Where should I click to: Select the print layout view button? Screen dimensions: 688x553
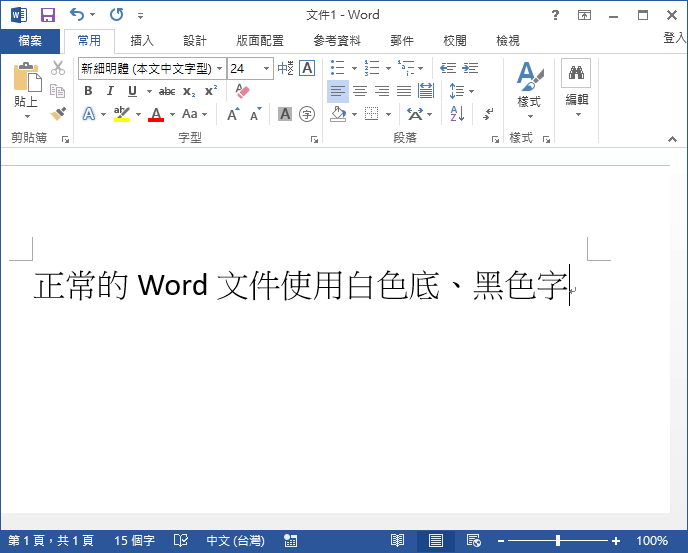point(436,540)
